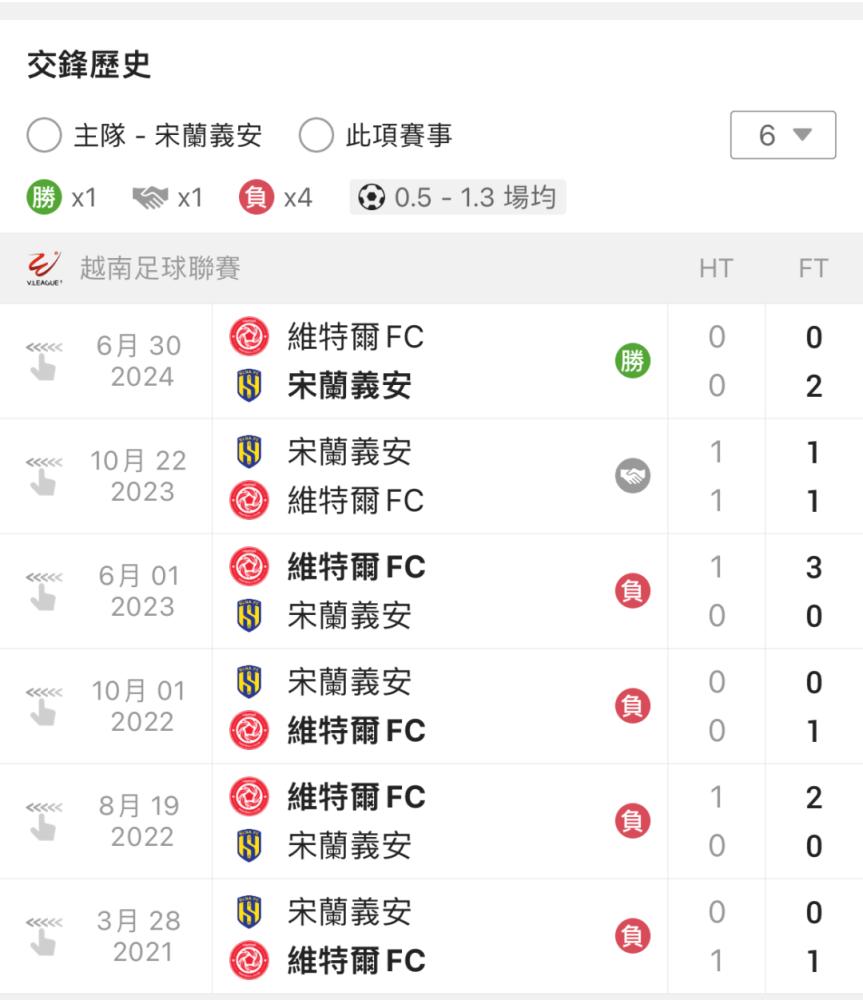Open 宋蘭義安 team in the 10月 22 2023 match

[x=349, y=452]
